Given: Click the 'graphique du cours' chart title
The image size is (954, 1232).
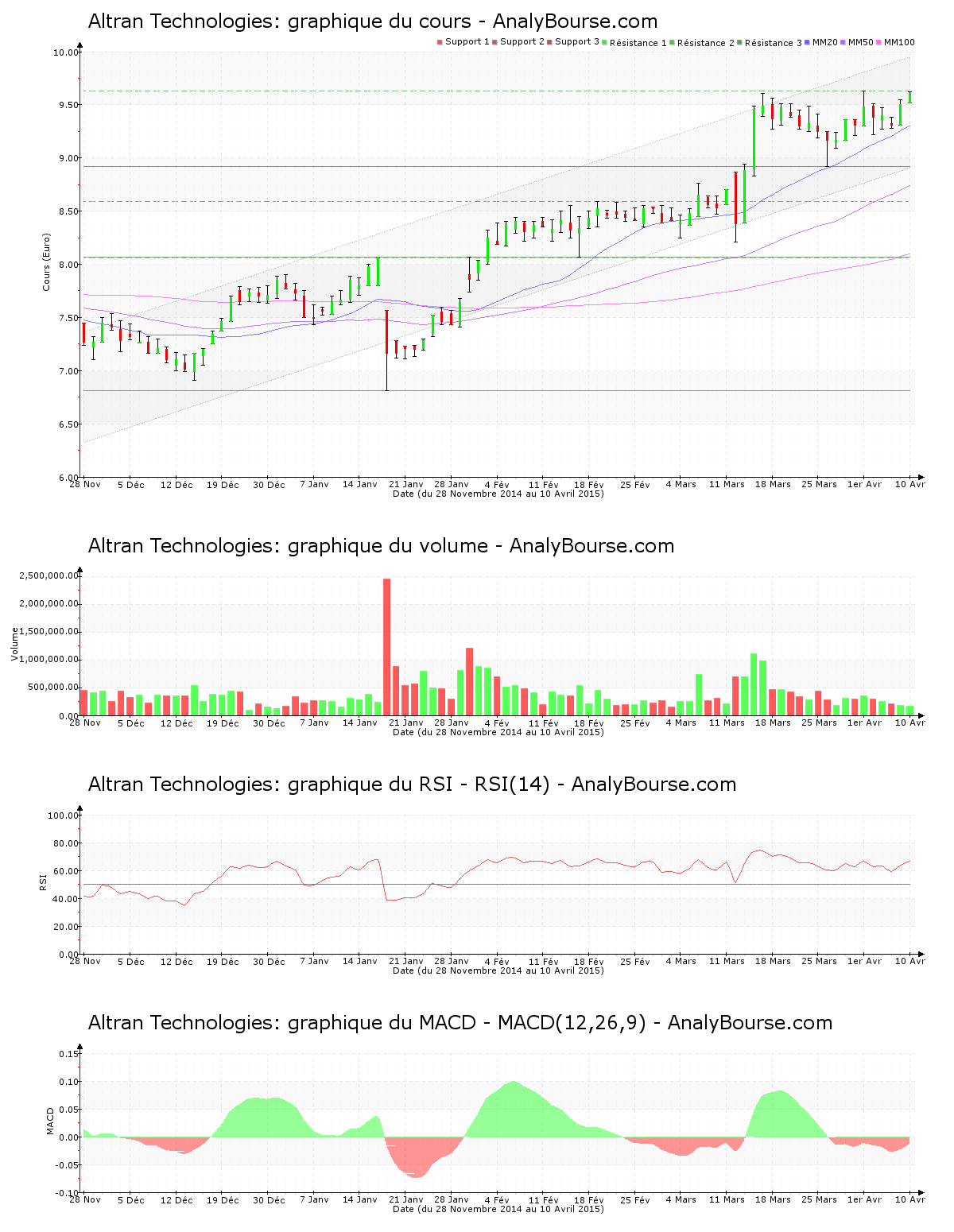Looking at the screenshot, I should click(372, 21).
